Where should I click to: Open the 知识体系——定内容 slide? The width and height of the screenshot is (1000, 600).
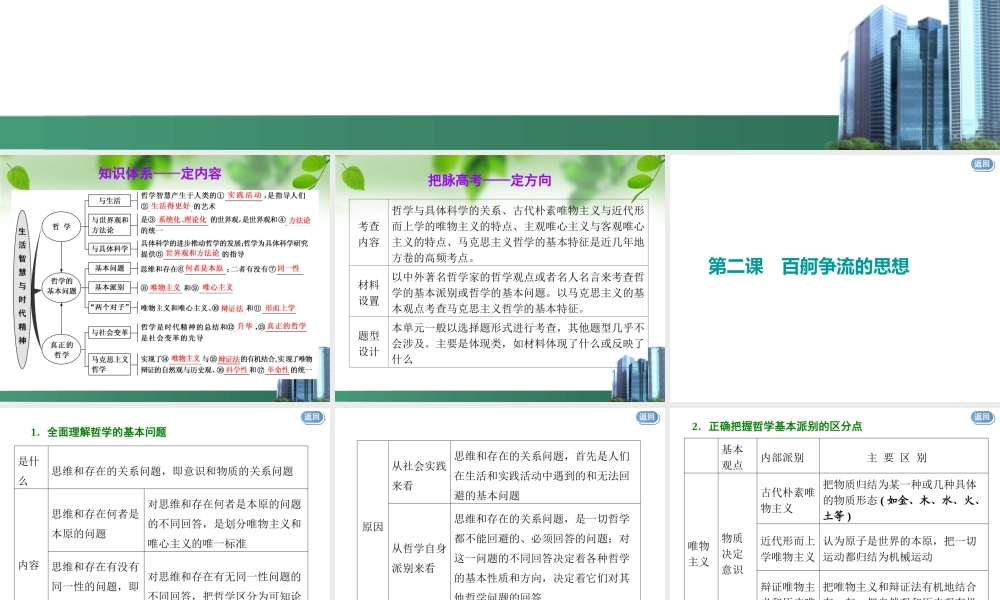[x=165, y=278]
